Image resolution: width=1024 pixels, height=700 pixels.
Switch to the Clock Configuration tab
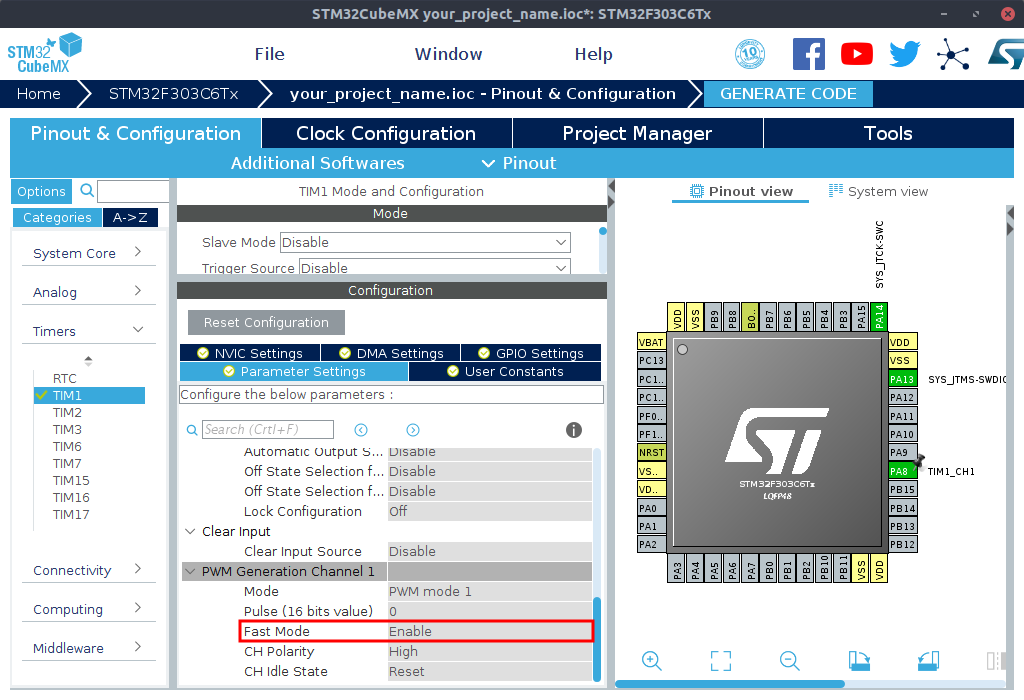pos(386,133)
